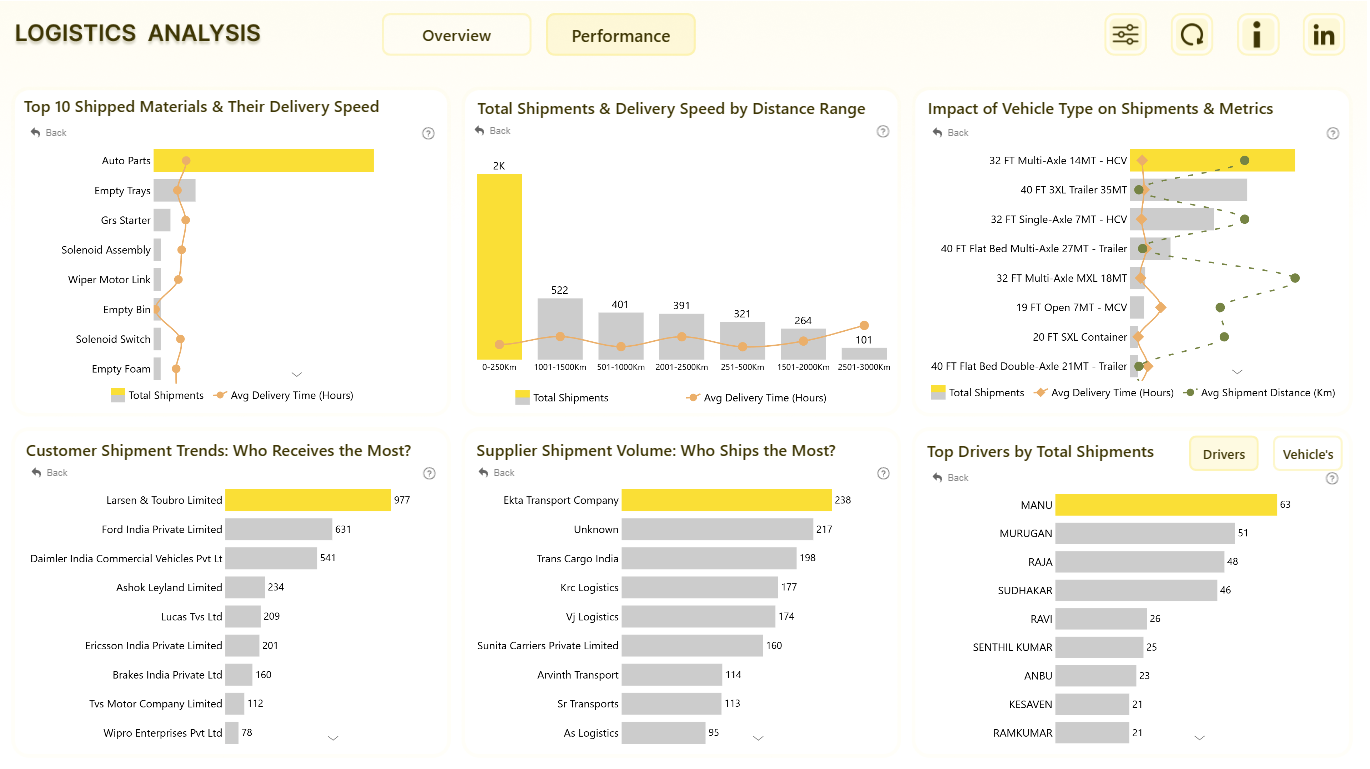1370x769 pixels.
Task: Click the refresh reset icon
Action: pos(1191,35)
